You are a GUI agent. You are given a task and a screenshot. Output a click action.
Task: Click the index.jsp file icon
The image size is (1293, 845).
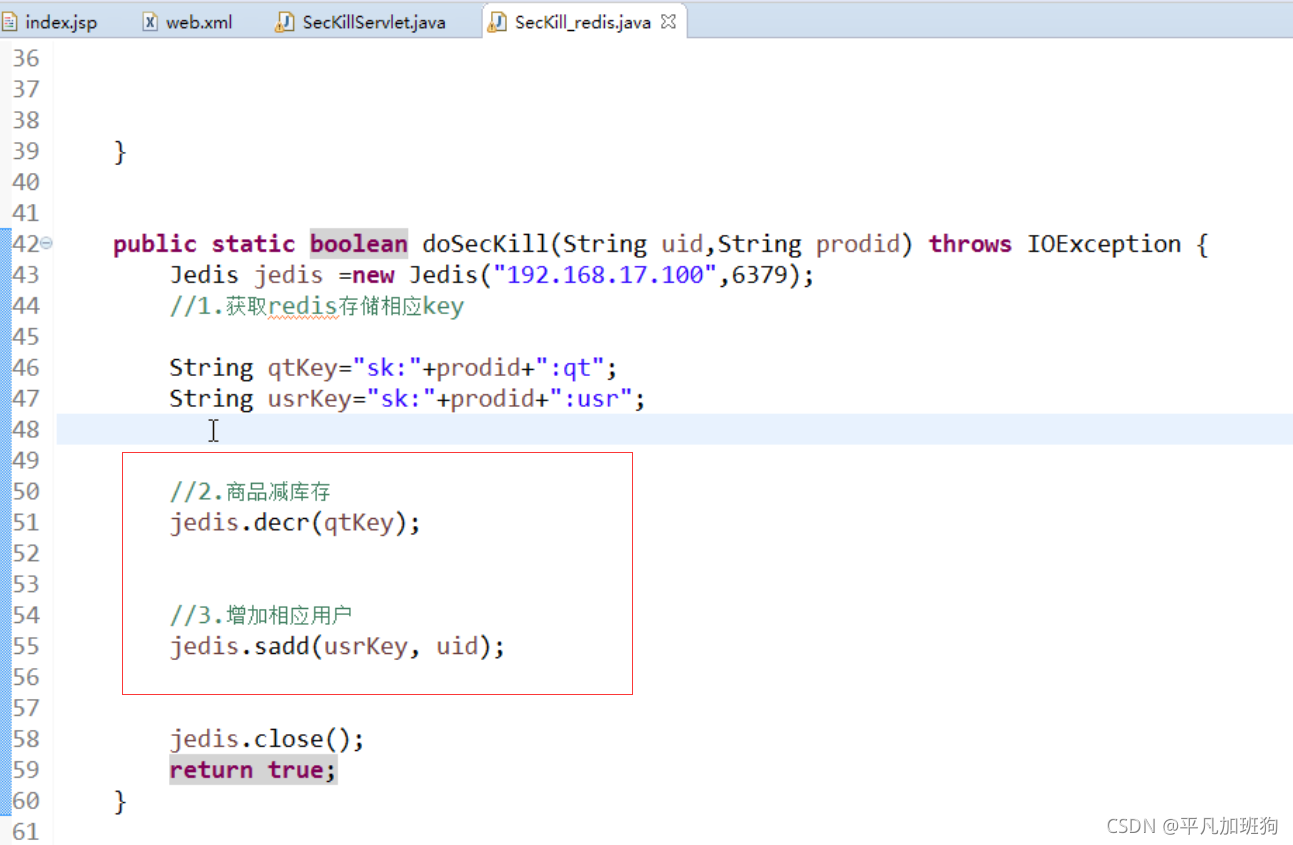coord(10,22)
